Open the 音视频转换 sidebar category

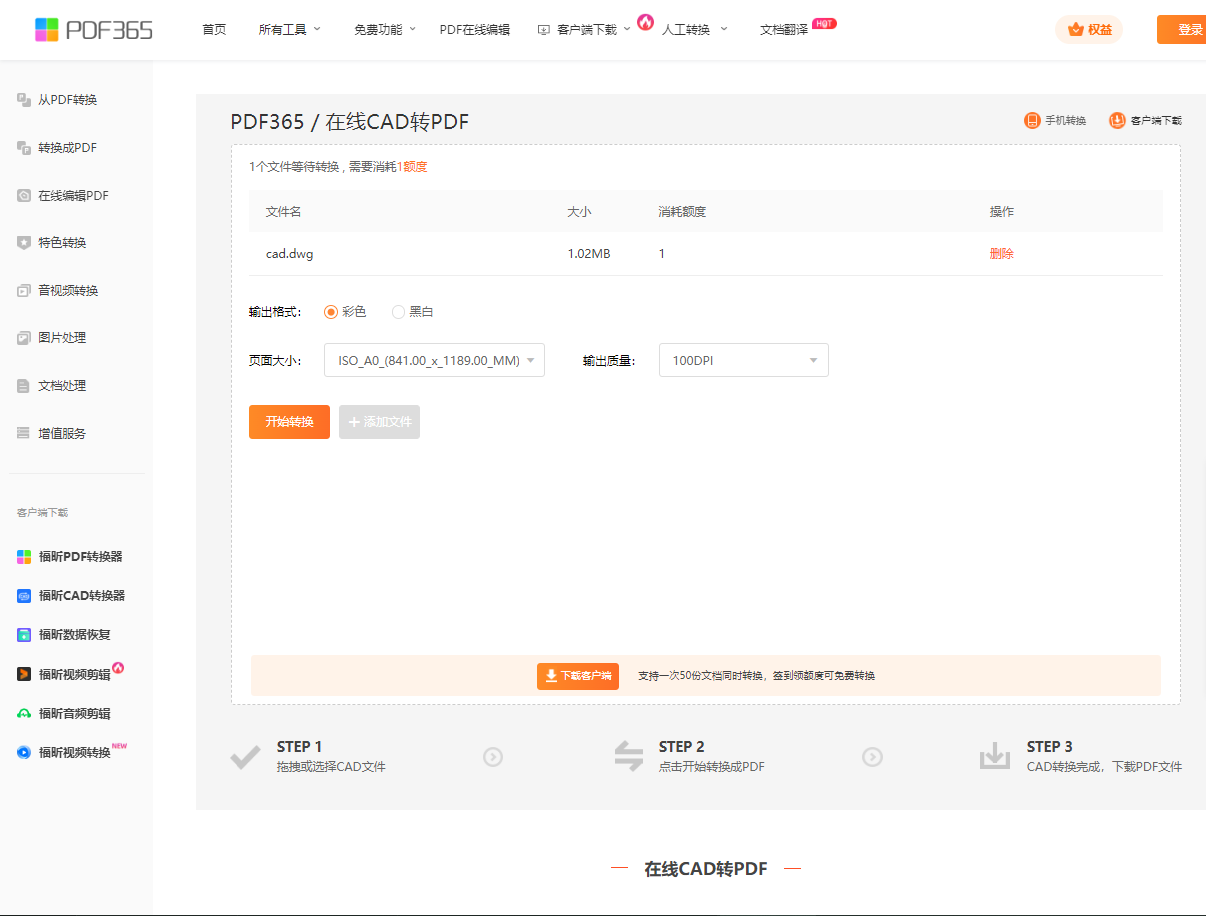click(x=68, y=291)
